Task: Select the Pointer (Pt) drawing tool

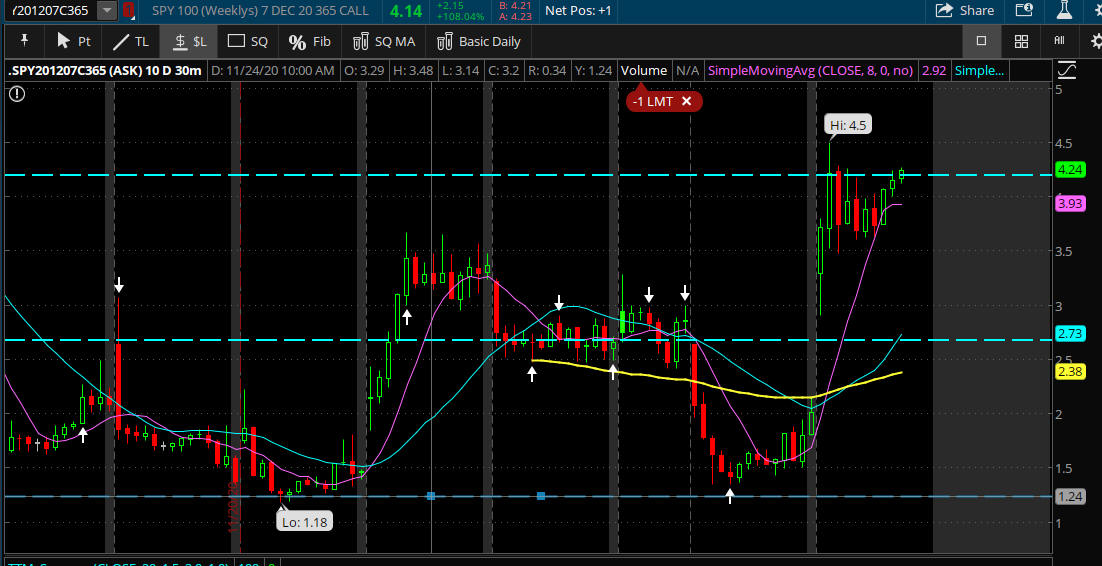Action: coord(73,41)
